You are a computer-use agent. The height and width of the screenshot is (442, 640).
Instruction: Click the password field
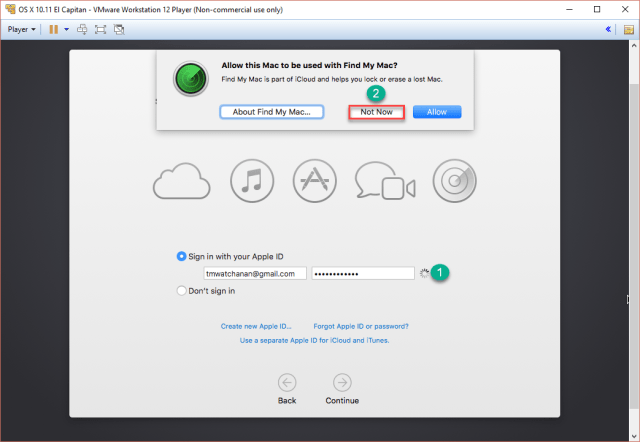click(x=363, y=273)
